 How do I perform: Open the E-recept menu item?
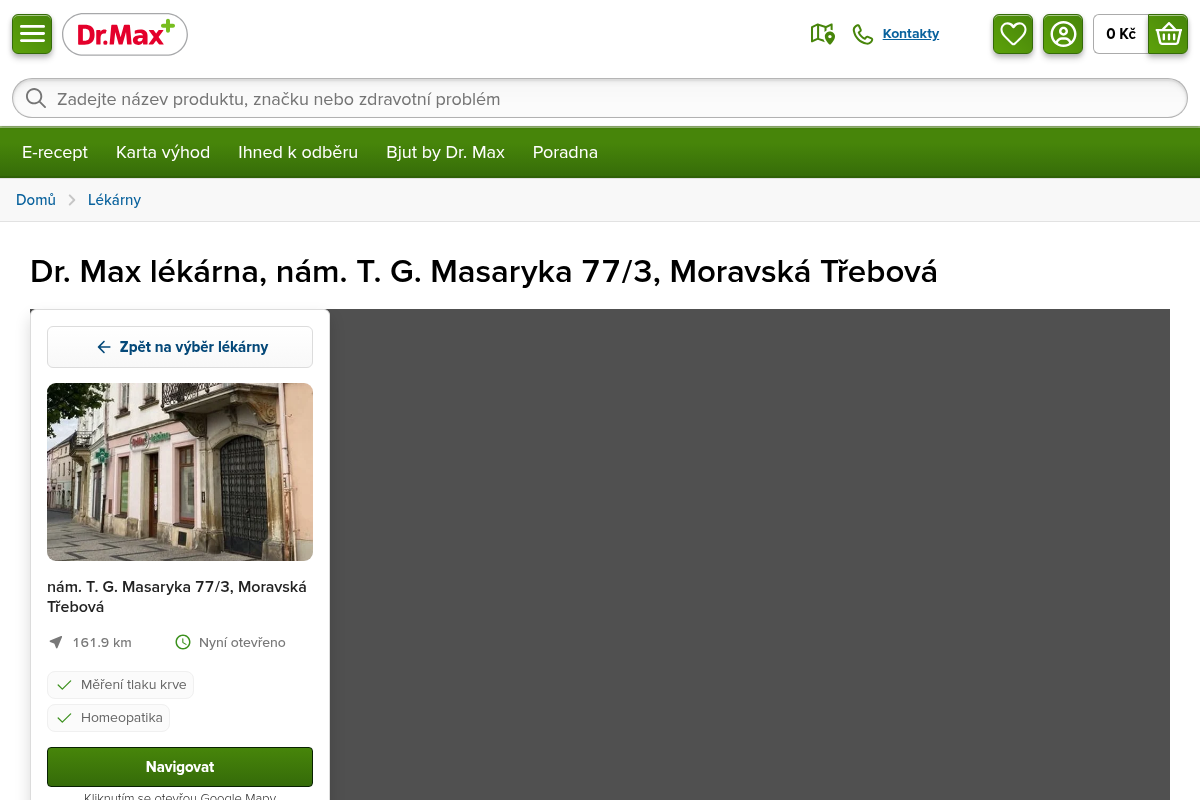[x=55, y=152]
